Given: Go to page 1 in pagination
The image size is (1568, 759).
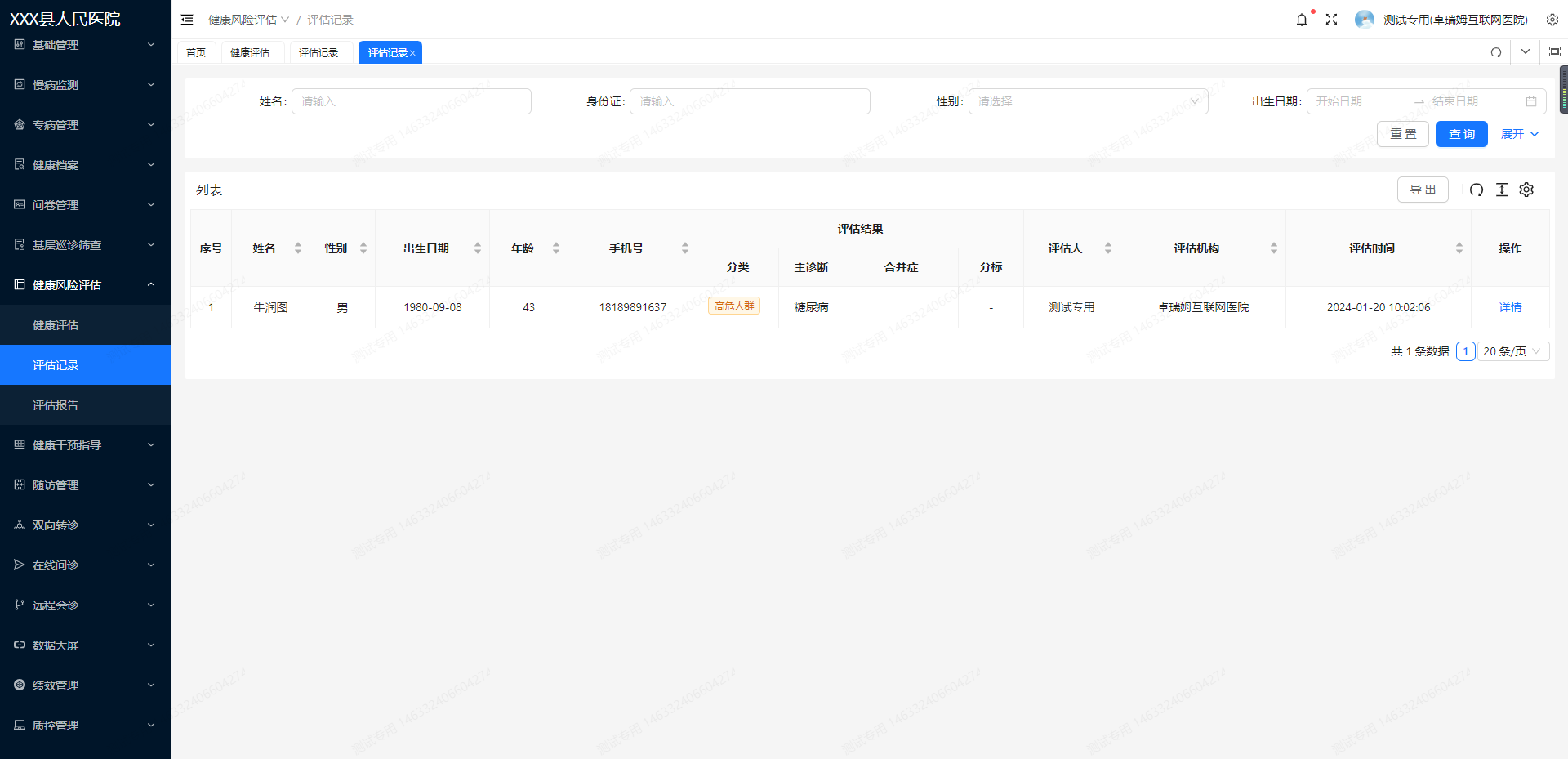Looking at the screenshot, I should pos(1466,351).
